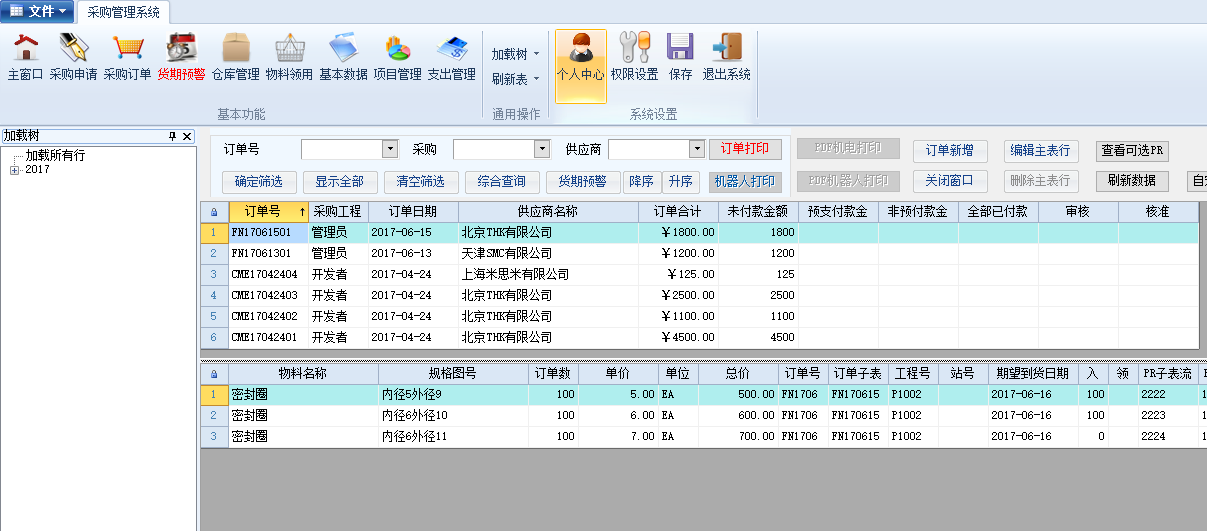Click the 清空筛选 button
The image size is (1207, 531).
(x=421, y=182)
